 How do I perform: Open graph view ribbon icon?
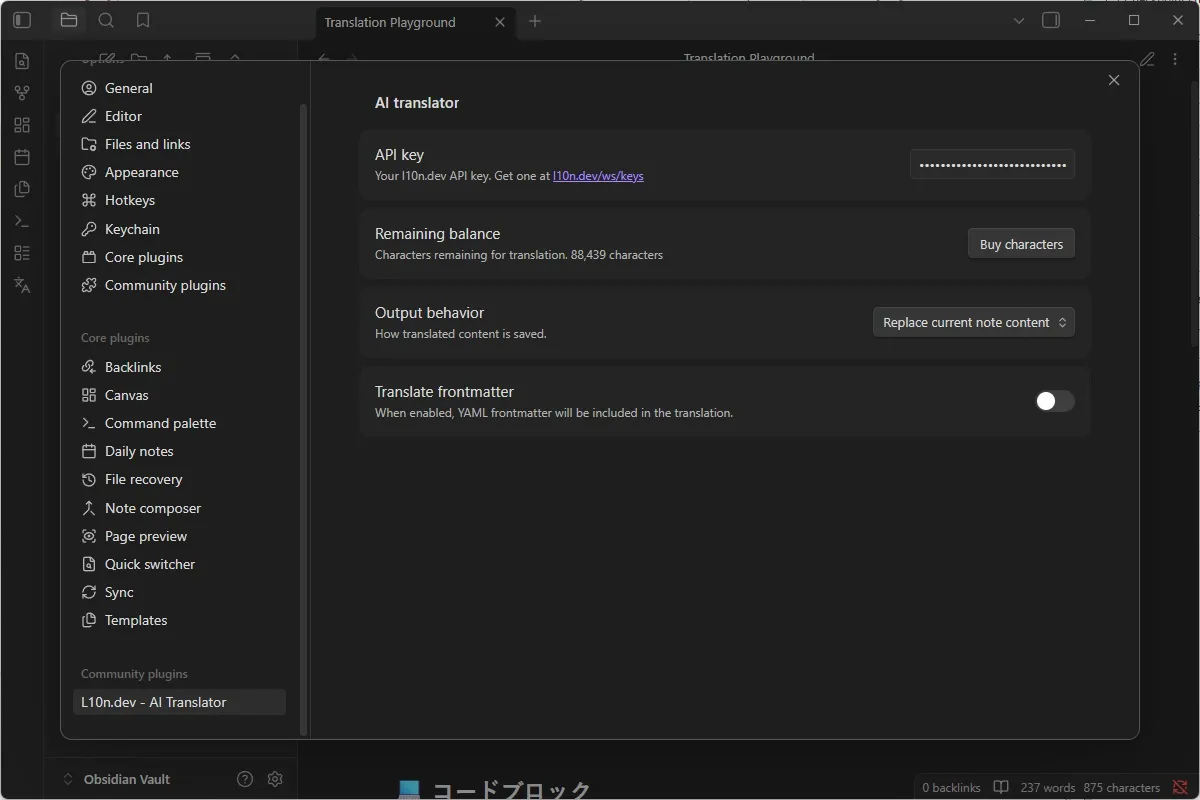pos(22,93)
